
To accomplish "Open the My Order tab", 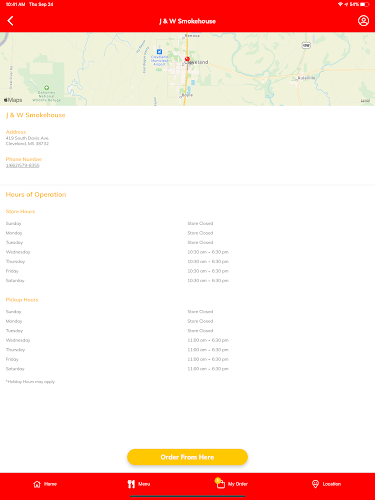I will click(x=232, y=484).
